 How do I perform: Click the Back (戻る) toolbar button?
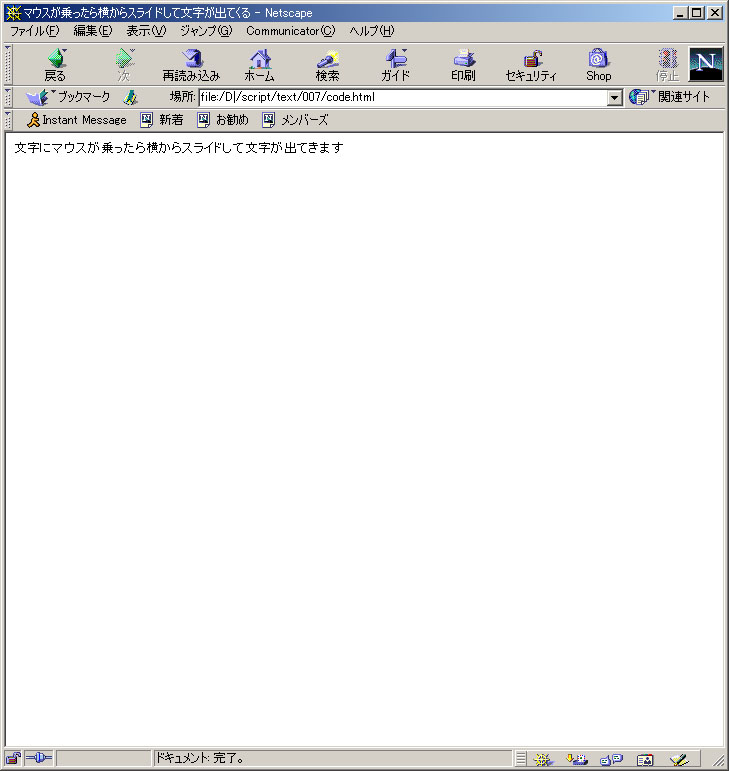pyautogui.click(x=55, y=64)
